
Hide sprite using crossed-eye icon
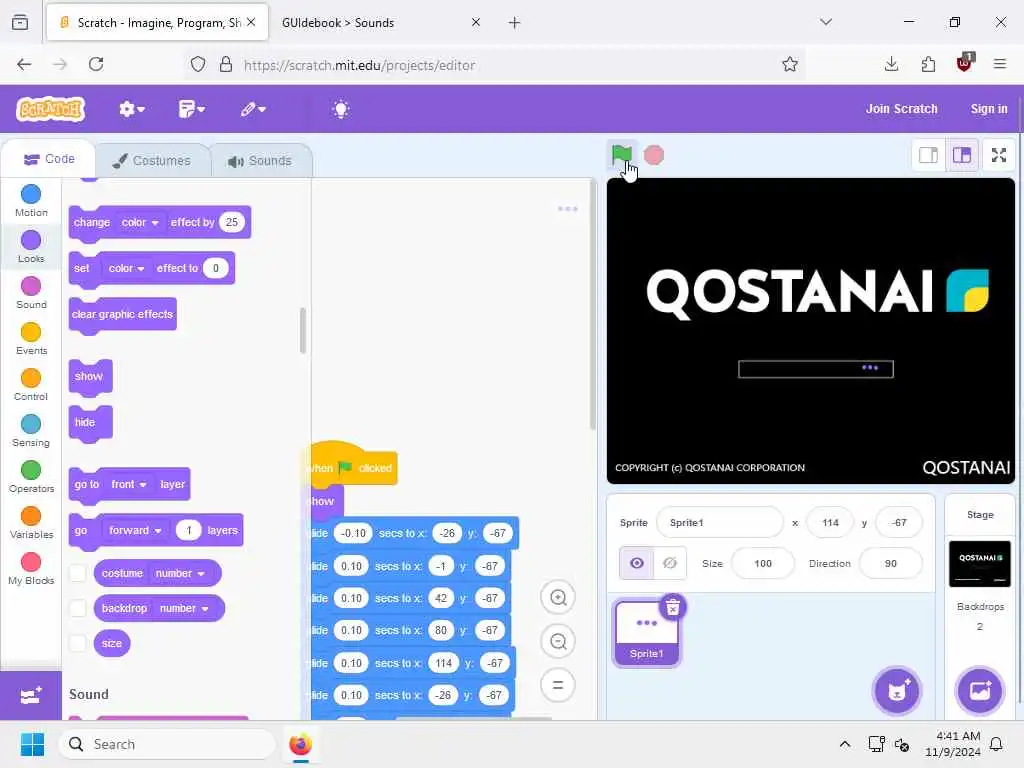(670, 563)
